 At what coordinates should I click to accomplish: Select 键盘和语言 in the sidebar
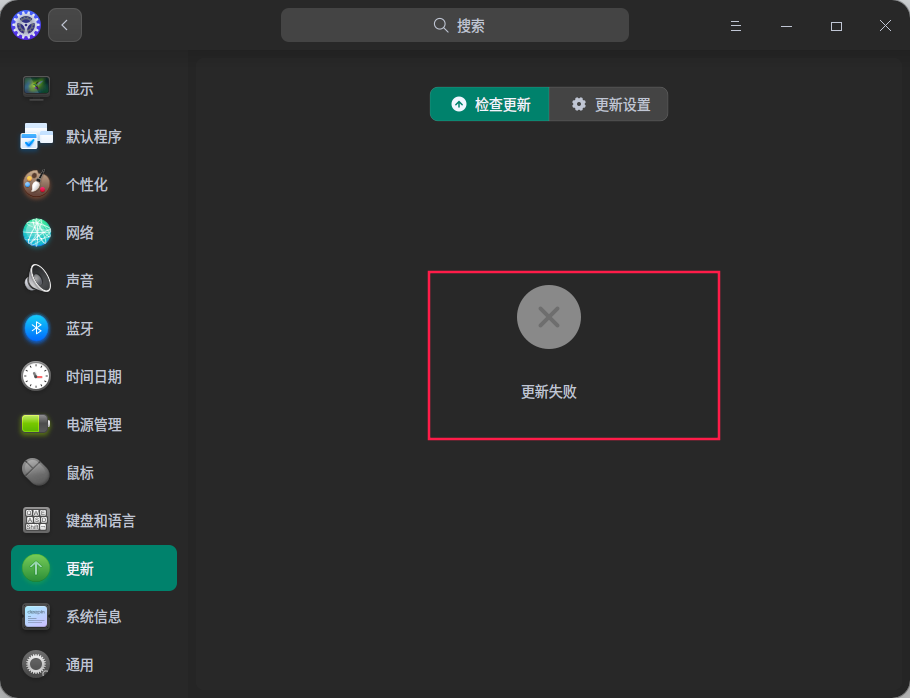93,520
